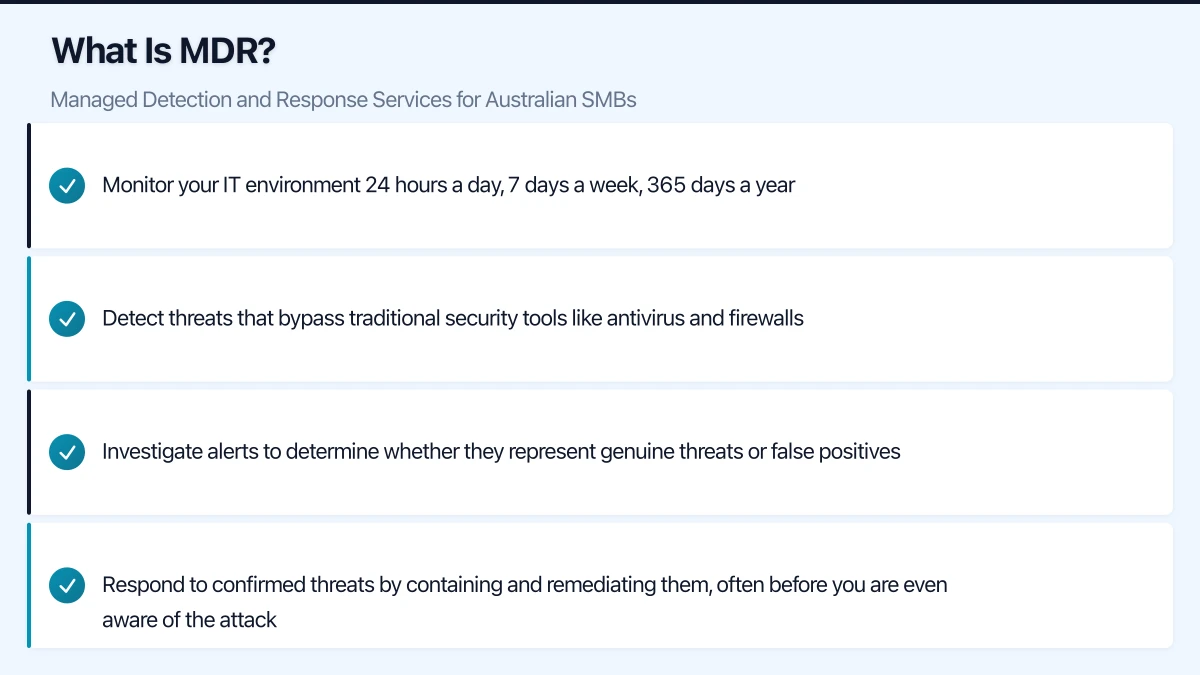Viewport: 1200px width, 675px height.
Task: Click the words aware of the attack
Action: tap(189, 620)
